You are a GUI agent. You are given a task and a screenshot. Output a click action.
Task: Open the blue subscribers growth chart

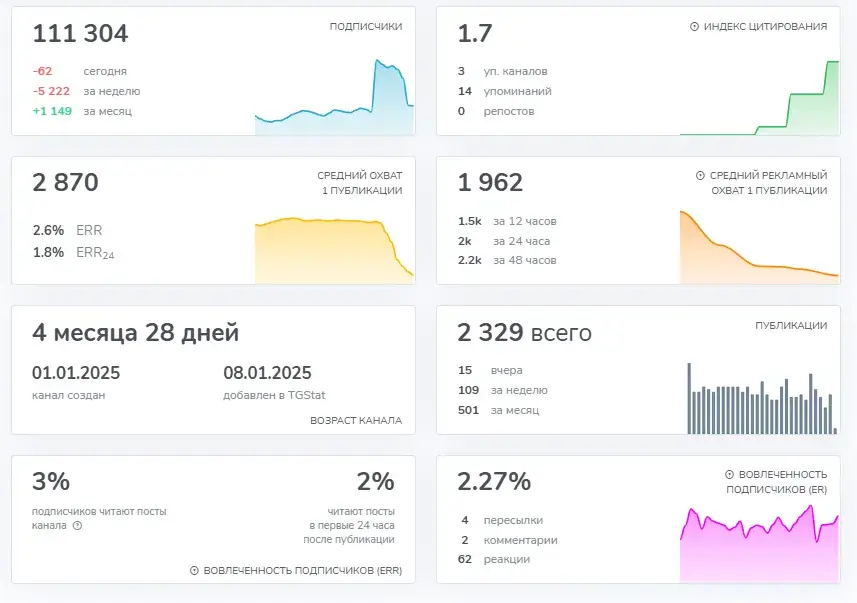click(334, 96)
